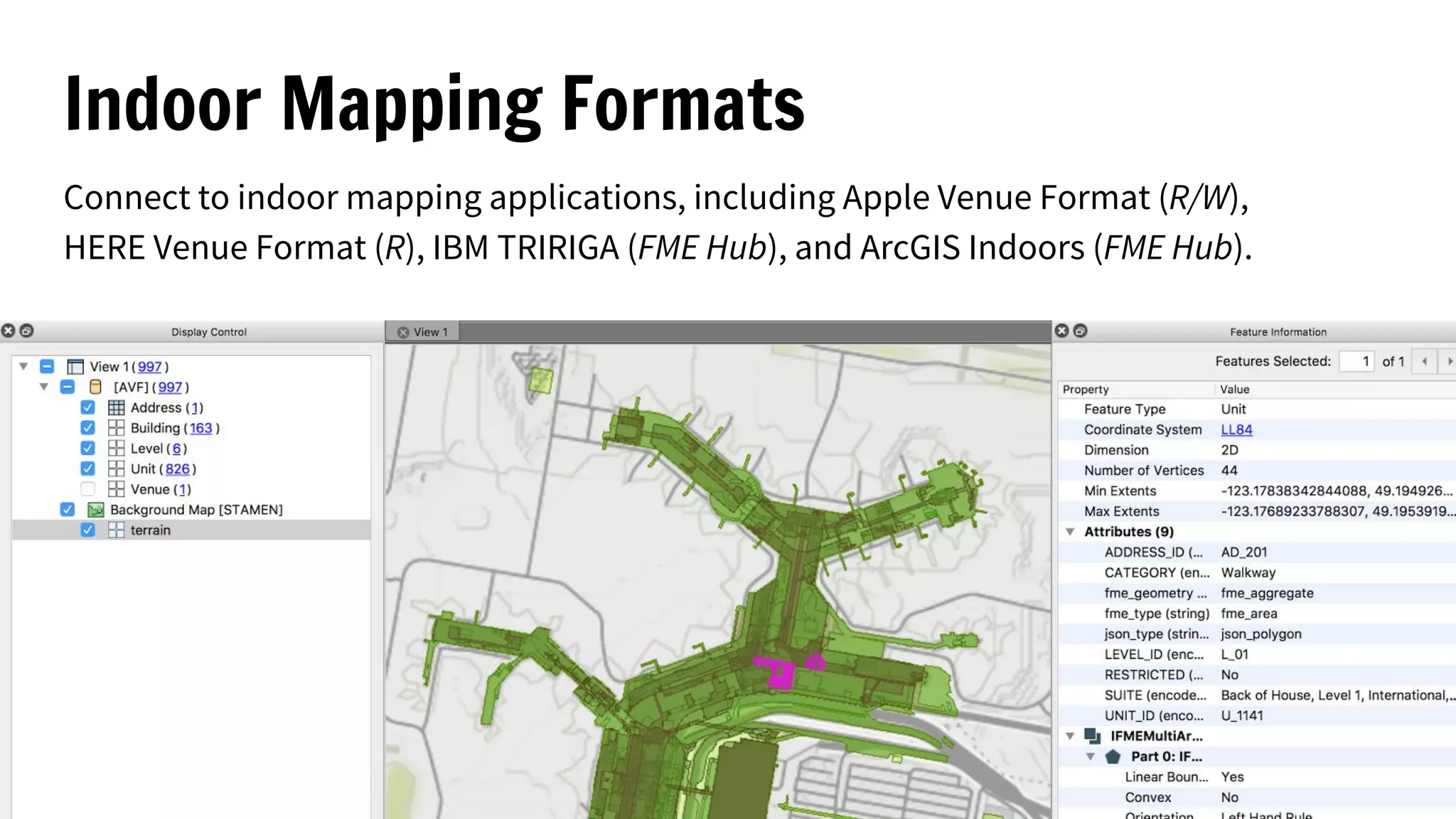
Task: Select the Number of Vertices value 44
Action: (x=1229, y=471)
